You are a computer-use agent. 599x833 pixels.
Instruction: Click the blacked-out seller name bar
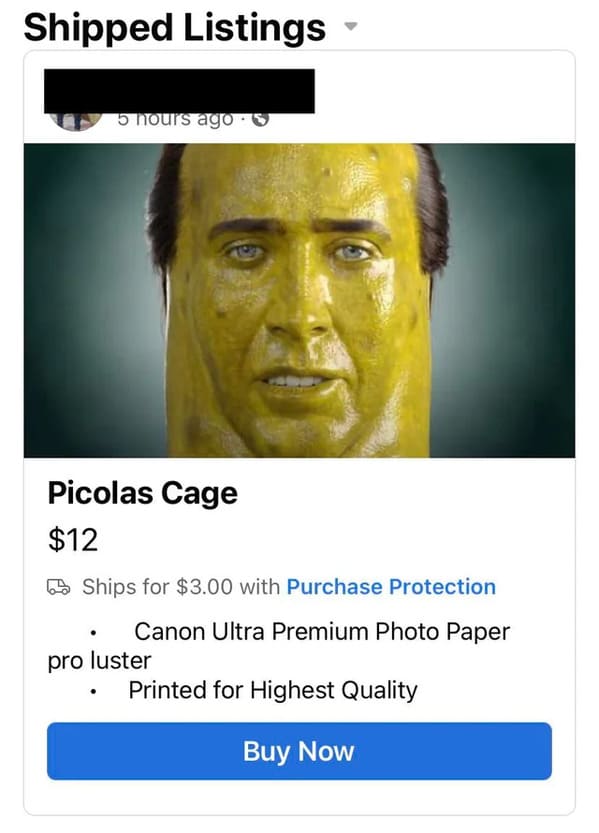[179, 91]
